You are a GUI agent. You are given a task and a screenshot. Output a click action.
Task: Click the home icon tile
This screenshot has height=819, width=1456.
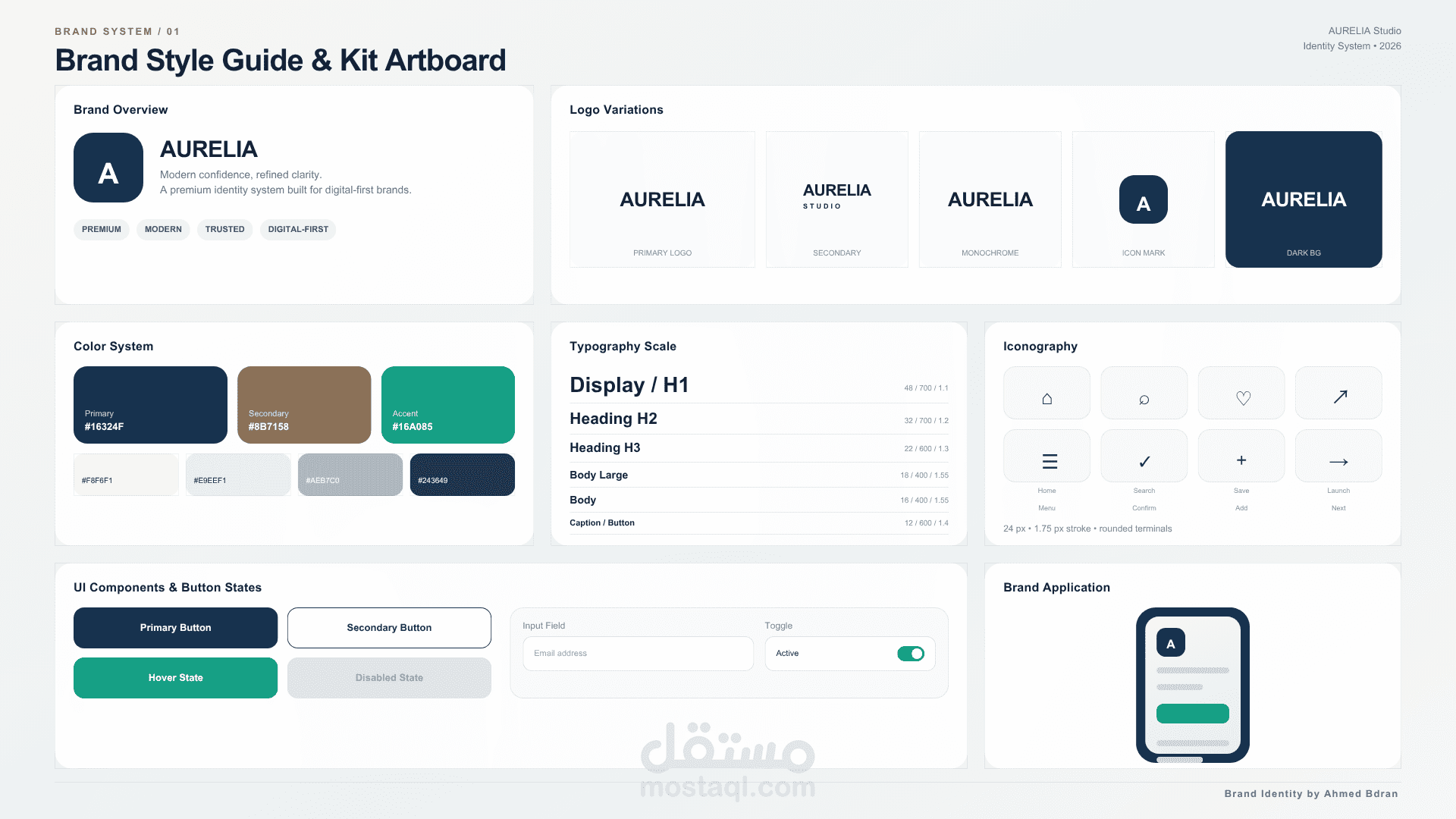coord(1046,393)
